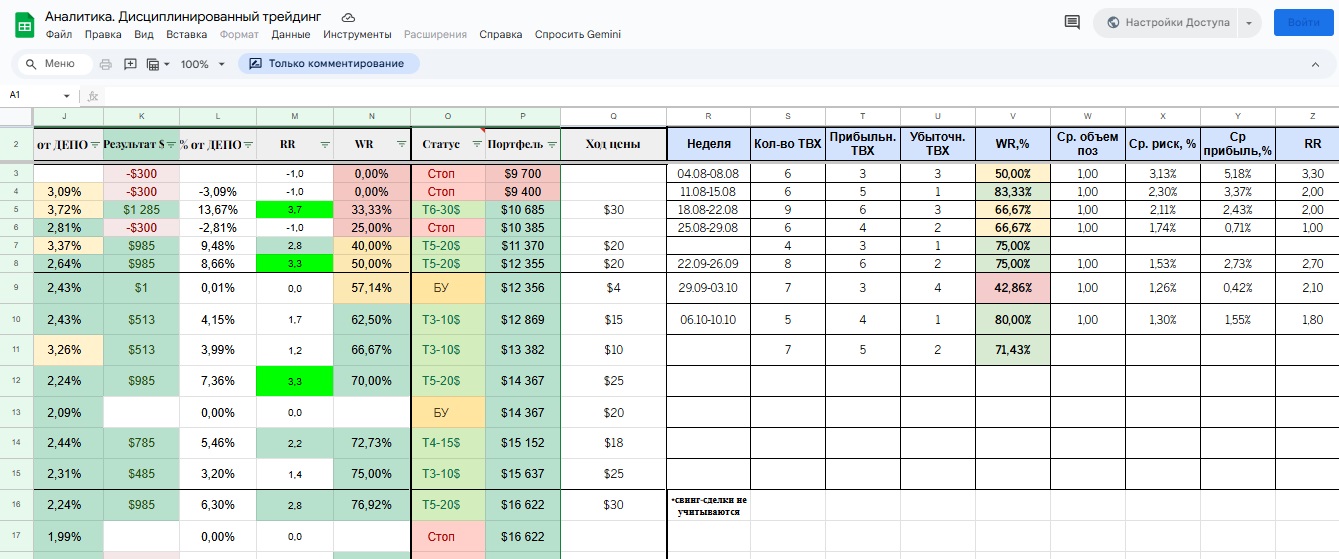Click the Только комментирование button
Screen dimensions: 1339x559
click(x=328, y=64)
